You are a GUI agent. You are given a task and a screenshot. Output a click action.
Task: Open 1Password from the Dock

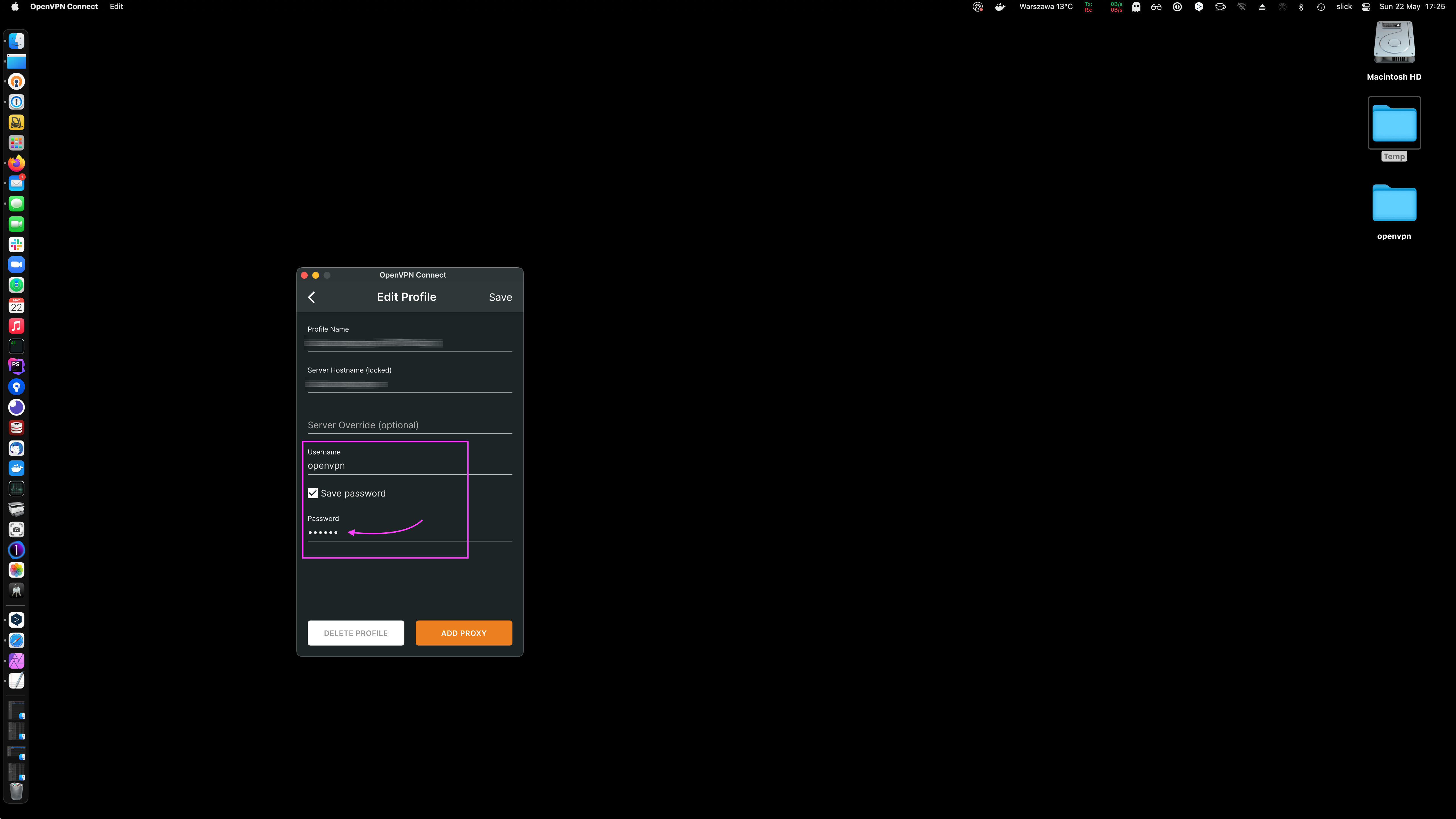[16, 102]
